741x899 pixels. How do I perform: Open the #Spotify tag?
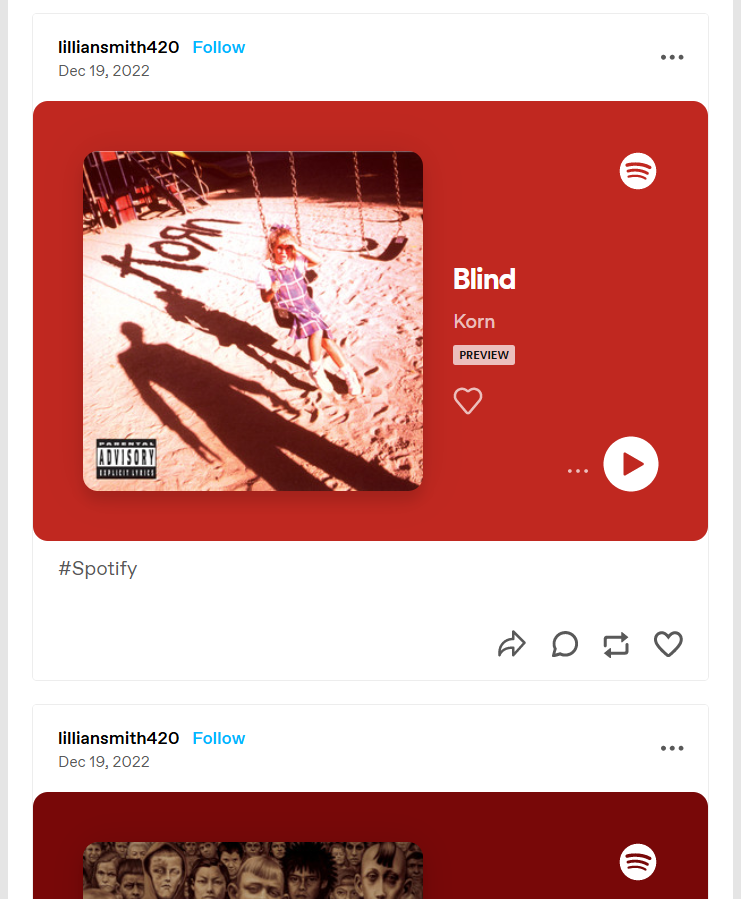[x=98, y=569]
